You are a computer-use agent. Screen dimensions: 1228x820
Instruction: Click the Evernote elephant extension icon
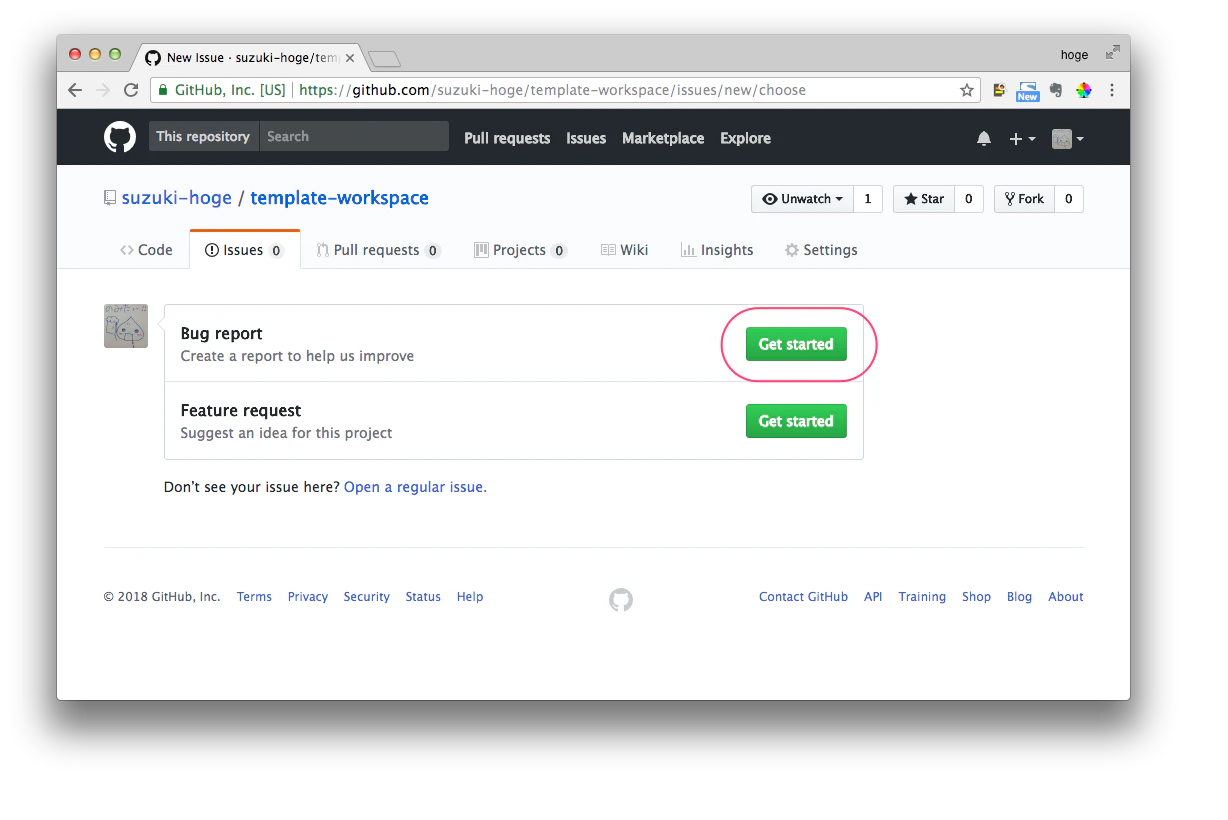(x=1056, y=90)
